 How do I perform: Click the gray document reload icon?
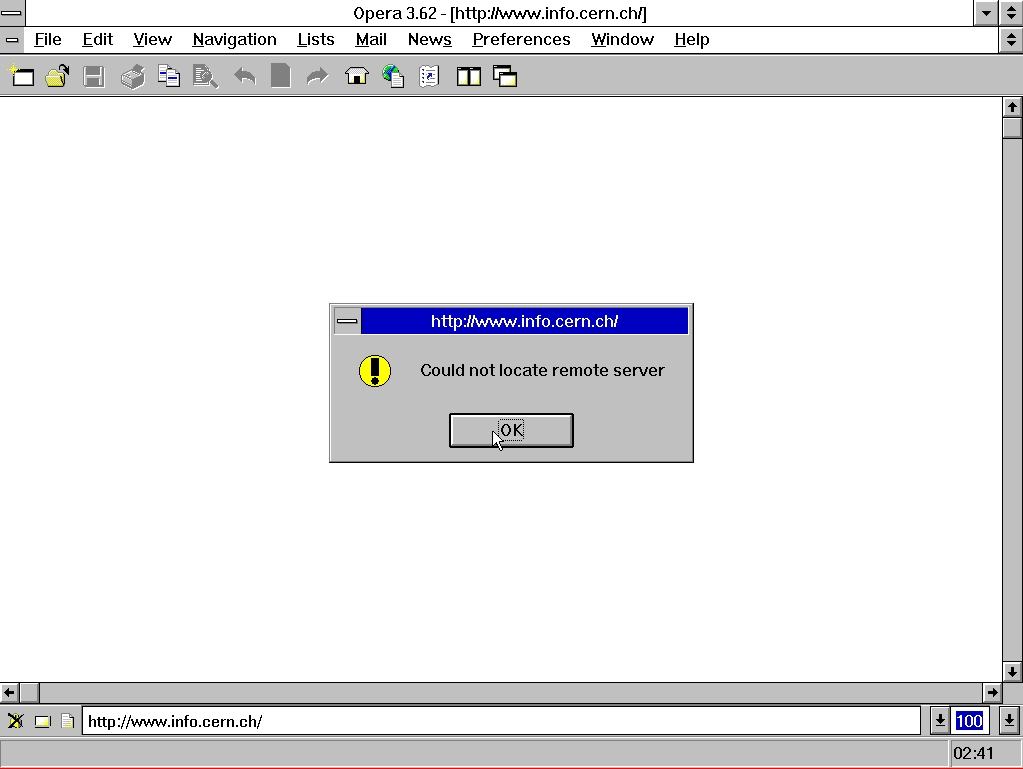281,76
